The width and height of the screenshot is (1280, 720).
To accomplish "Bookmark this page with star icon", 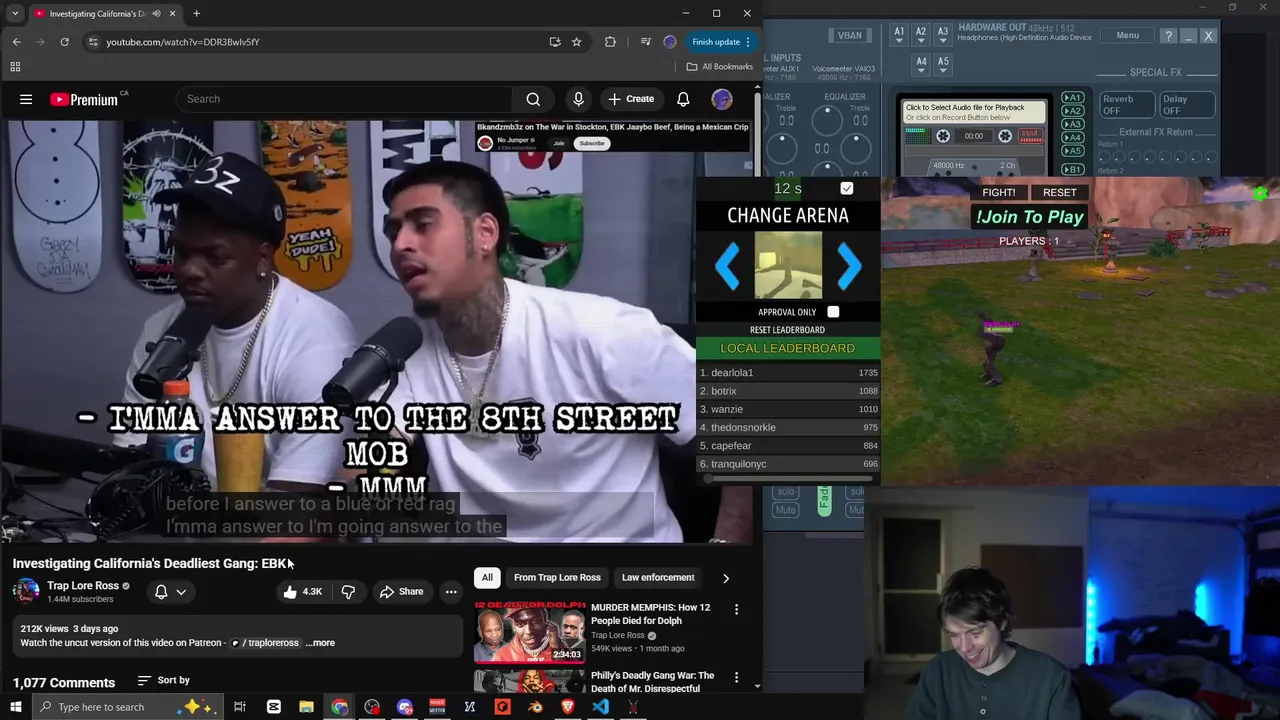I will [577, 42].
